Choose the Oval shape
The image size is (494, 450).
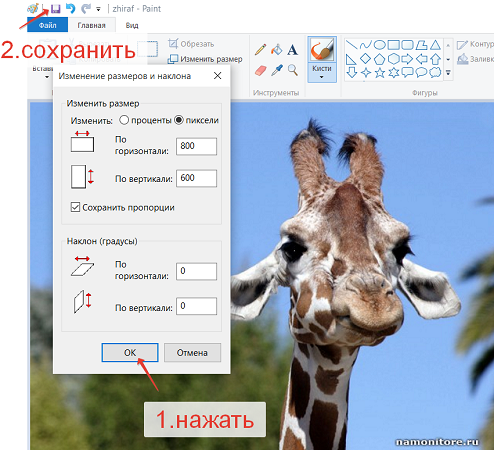click(x=380, y=45)
